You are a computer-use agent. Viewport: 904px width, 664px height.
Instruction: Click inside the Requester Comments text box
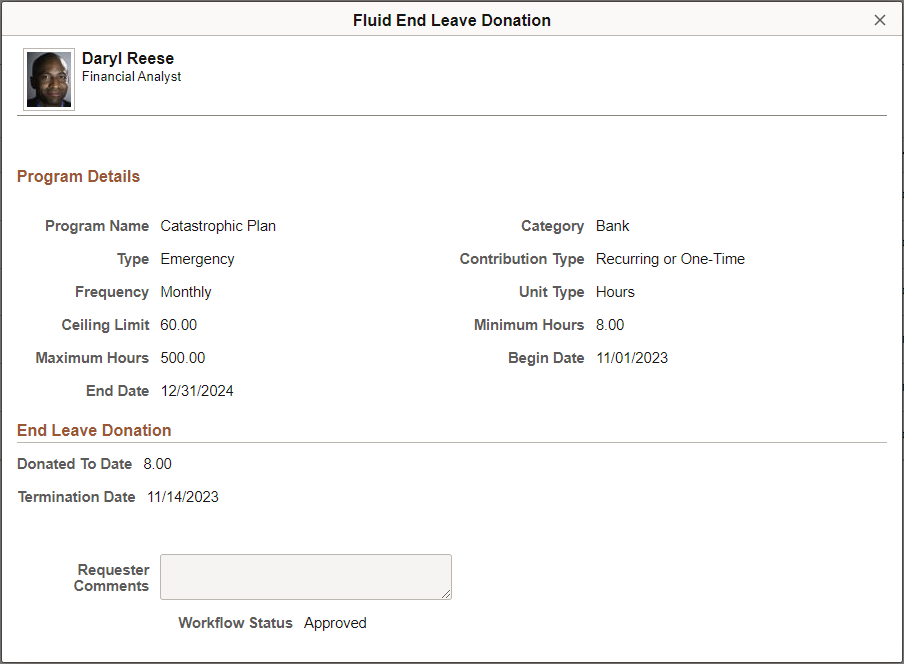click(x=306, y=577)
